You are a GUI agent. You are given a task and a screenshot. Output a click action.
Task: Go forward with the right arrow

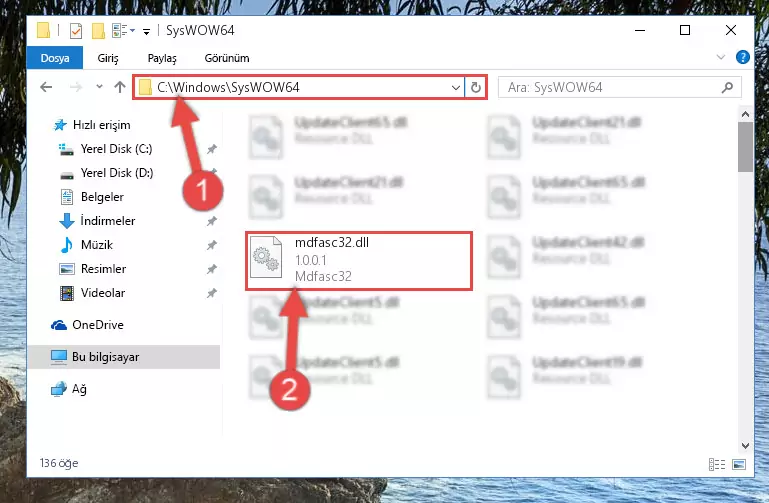76,87
